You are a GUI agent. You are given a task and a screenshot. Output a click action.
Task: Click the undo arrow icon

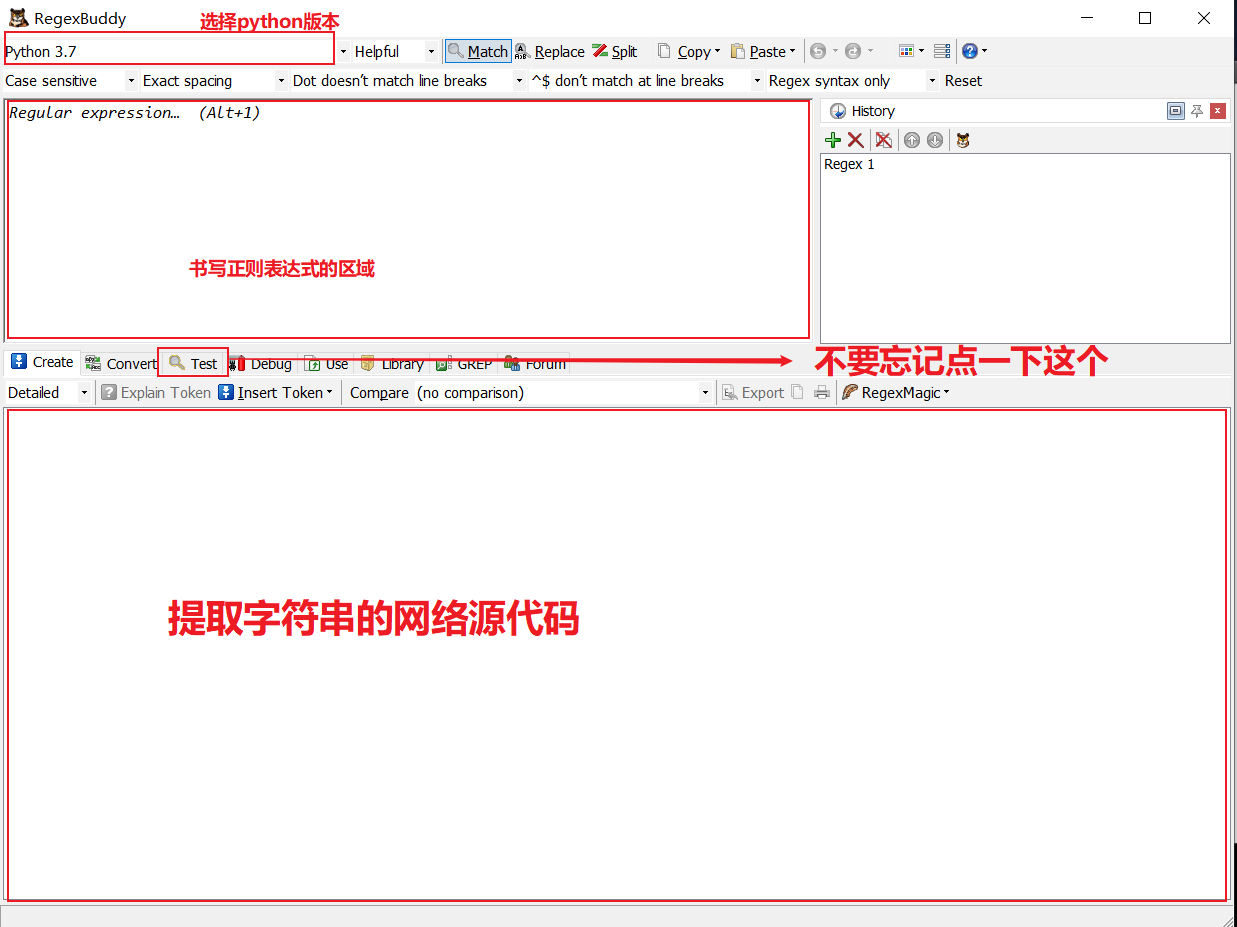point(818,51)
